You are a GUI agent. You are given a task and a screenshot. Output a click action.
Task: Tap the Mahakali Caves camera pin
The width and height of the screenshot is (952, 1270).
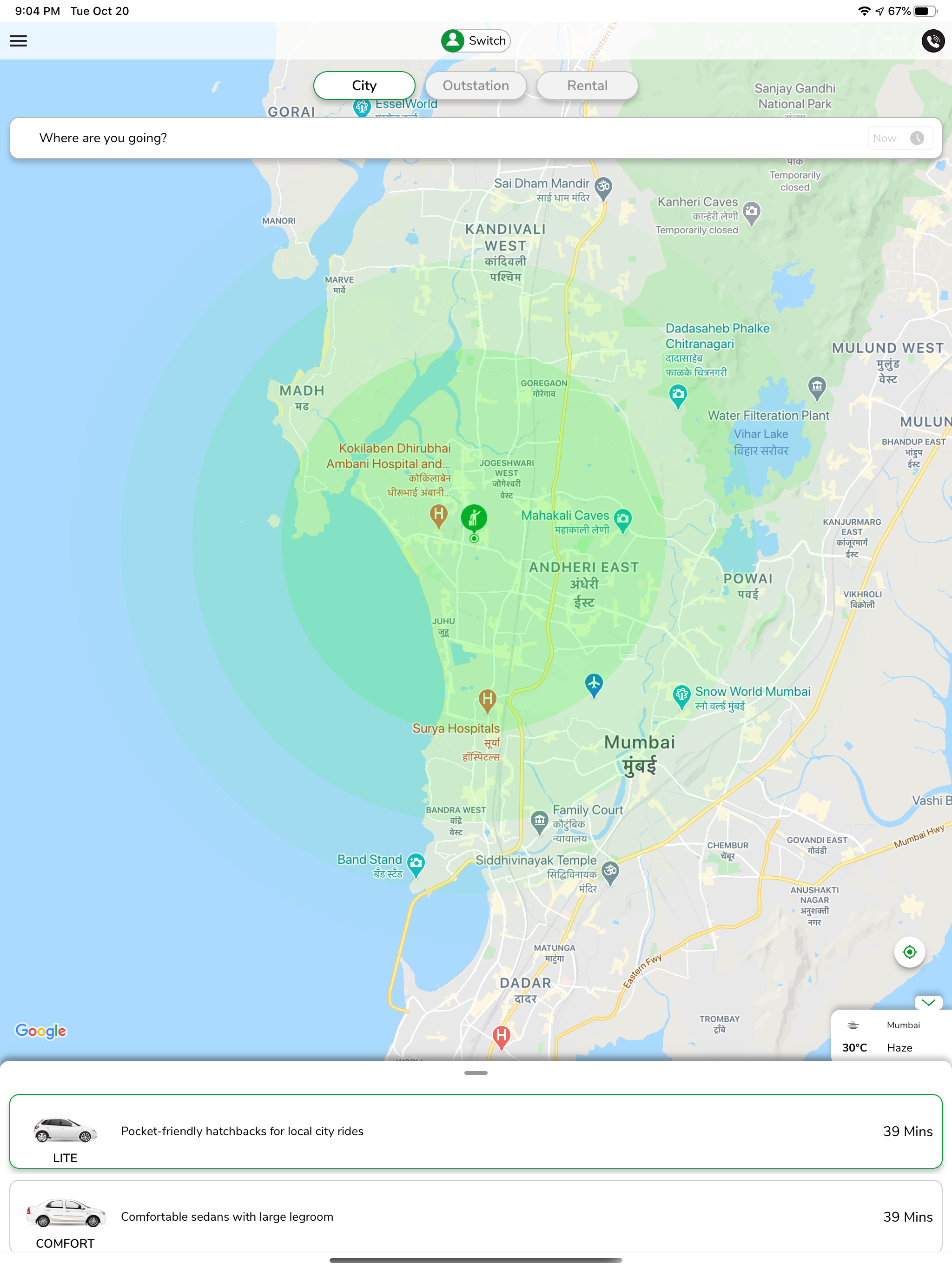622,521
